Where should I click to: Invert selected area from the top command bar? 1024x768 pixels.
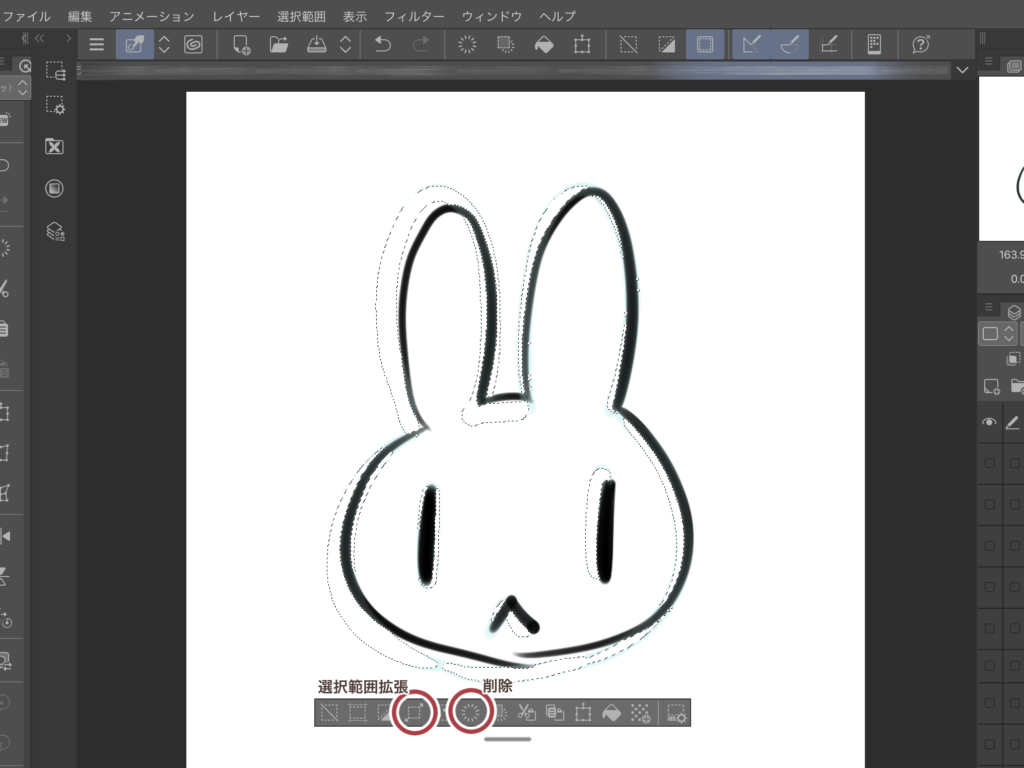(667, 44)
